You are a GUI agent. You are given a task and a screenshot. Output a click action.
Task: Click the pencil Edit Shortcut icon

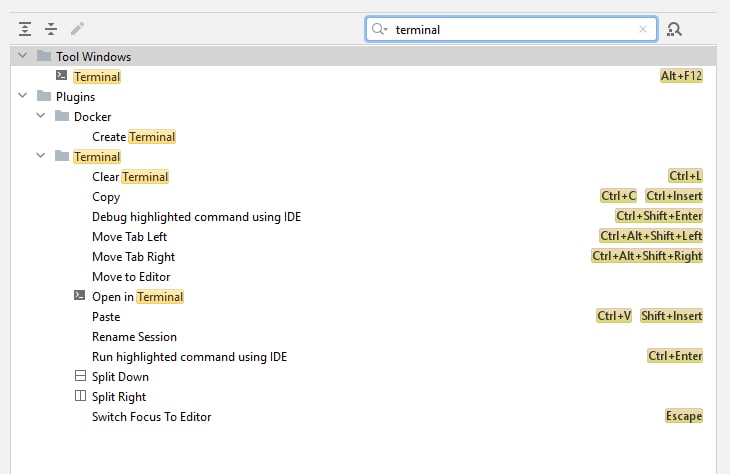77,29
